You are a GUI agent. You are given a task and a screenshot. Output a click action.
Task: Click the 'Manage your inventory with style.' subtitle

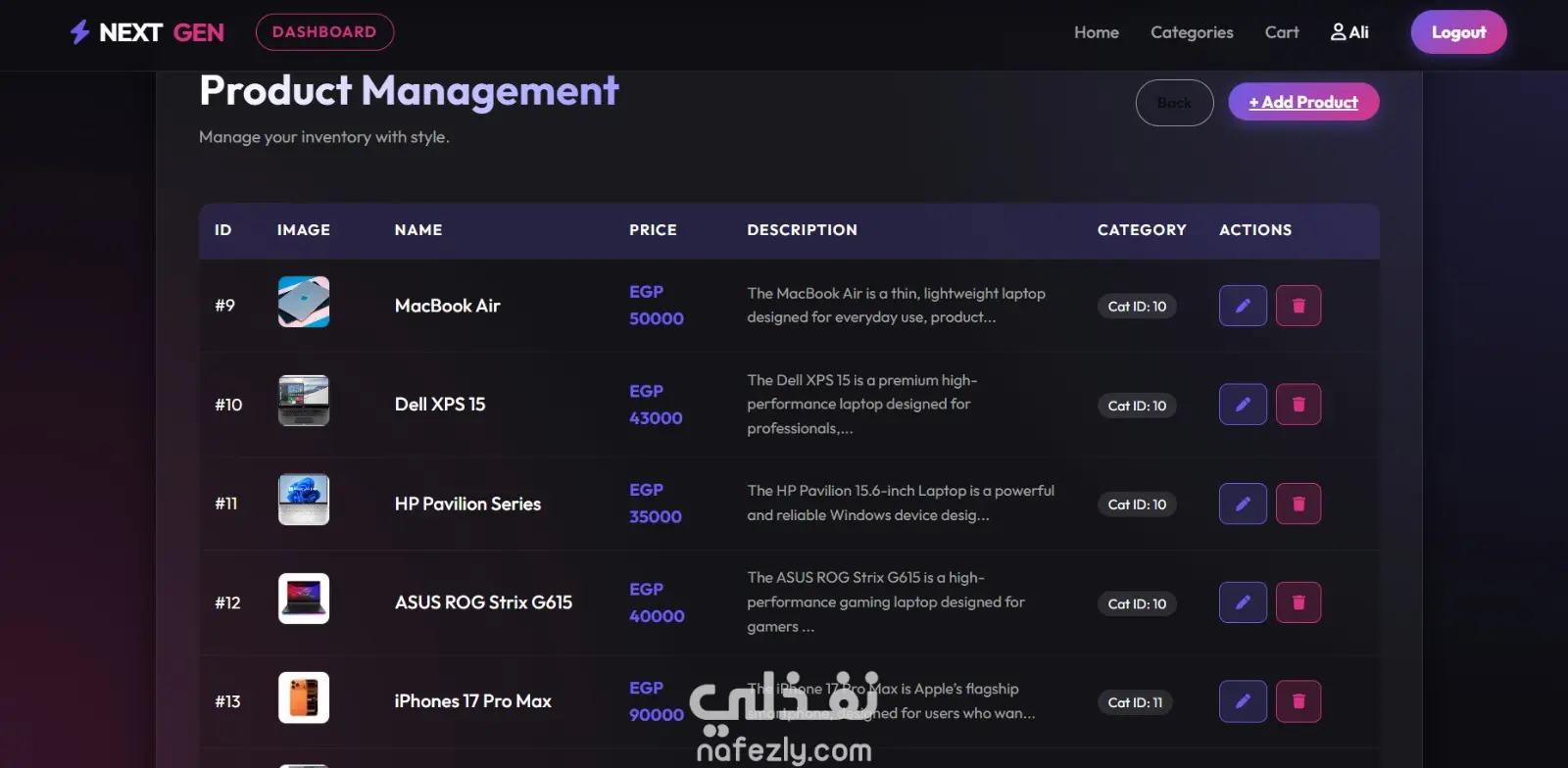click(324, 137)
